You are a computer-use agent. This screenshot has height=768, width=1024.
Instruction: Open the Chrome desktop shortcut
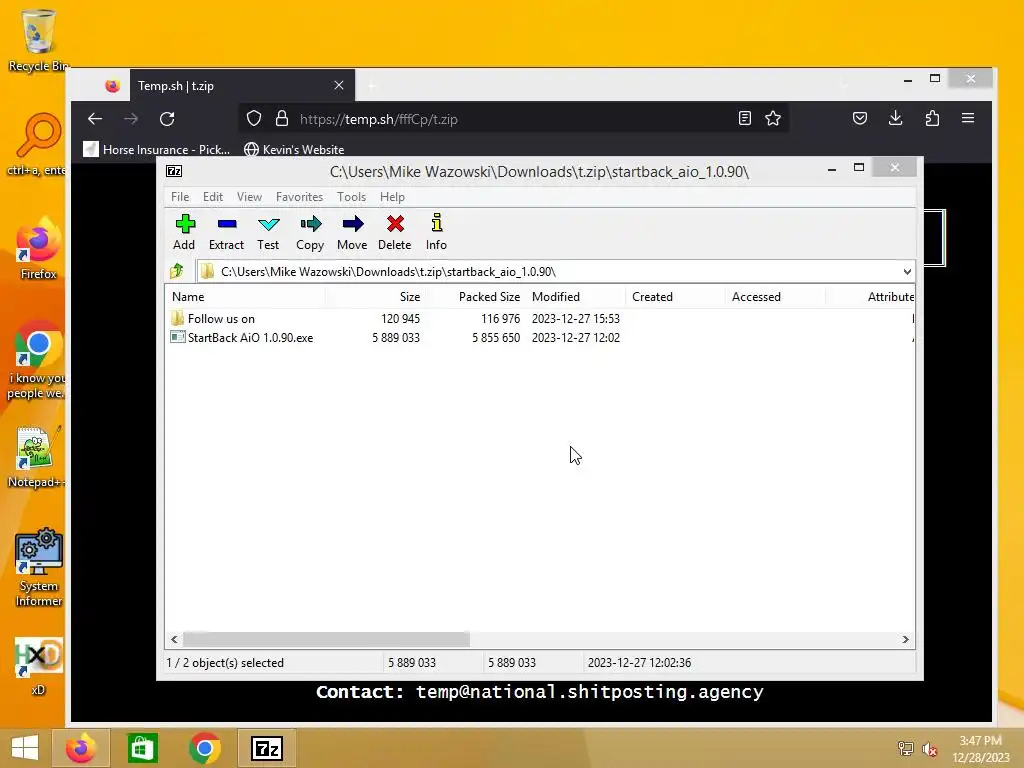[38, 360]
